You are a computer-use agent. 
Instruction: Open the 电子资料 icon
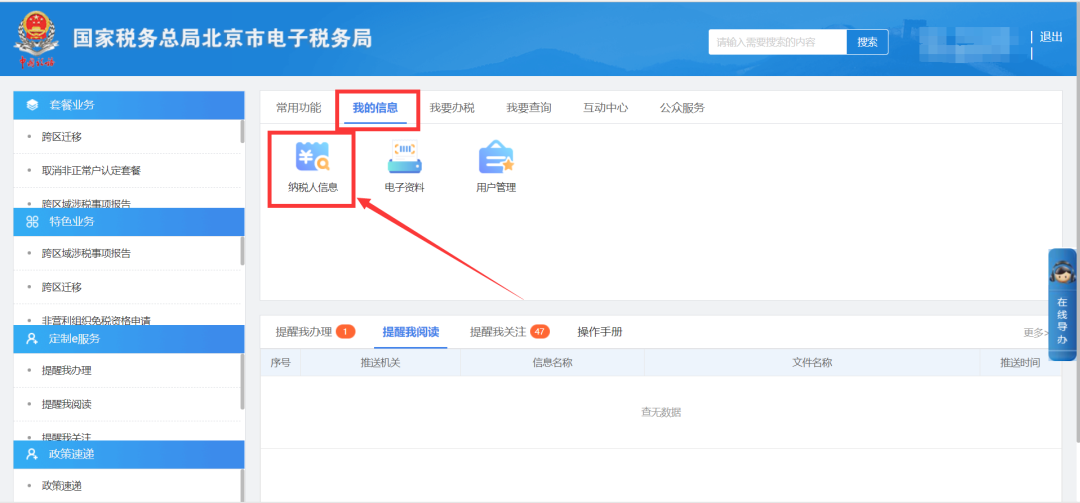coord(404,160)
